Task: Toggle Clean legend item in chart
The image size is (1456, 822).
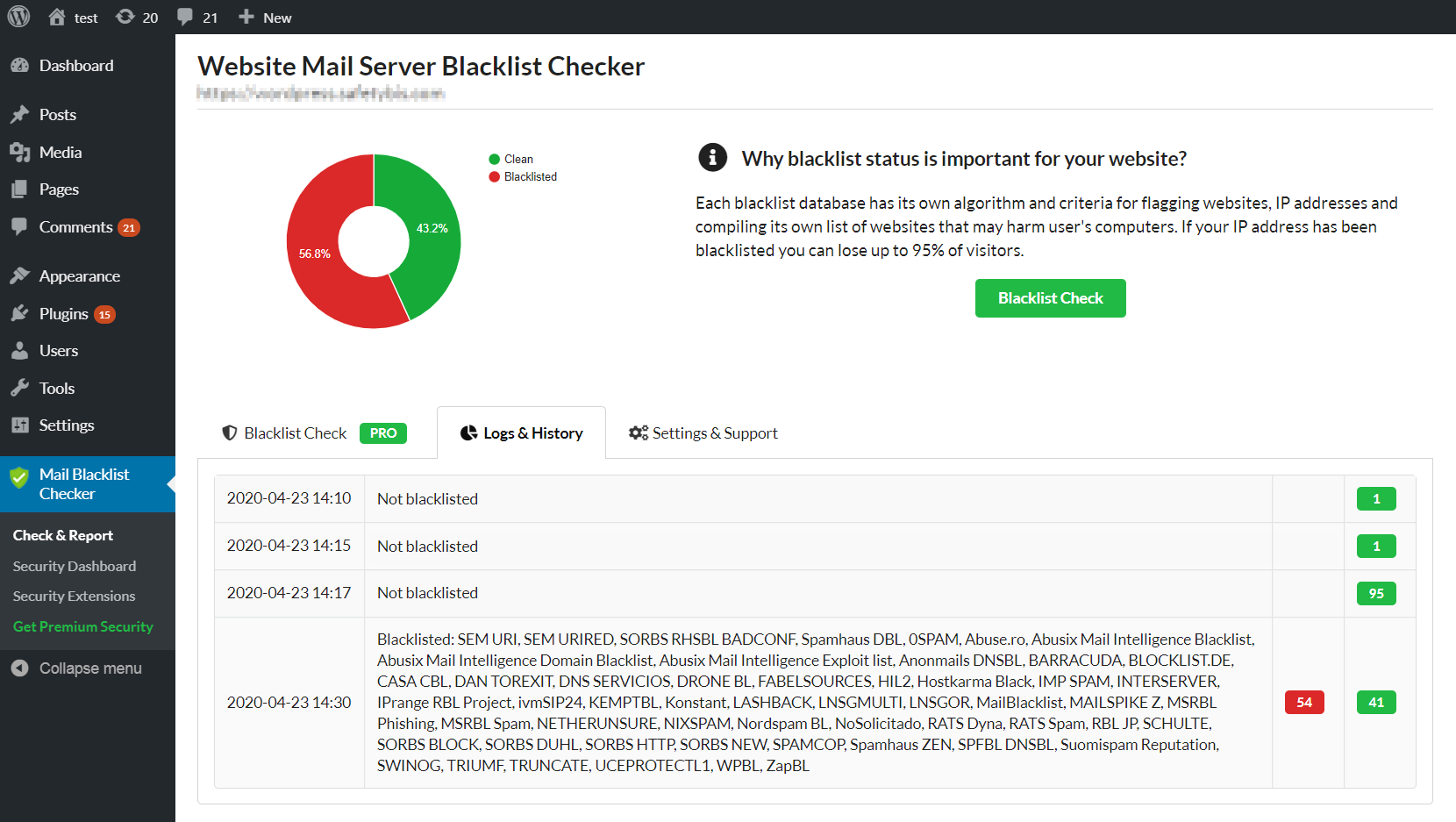Action: click(x=511, y=159)
